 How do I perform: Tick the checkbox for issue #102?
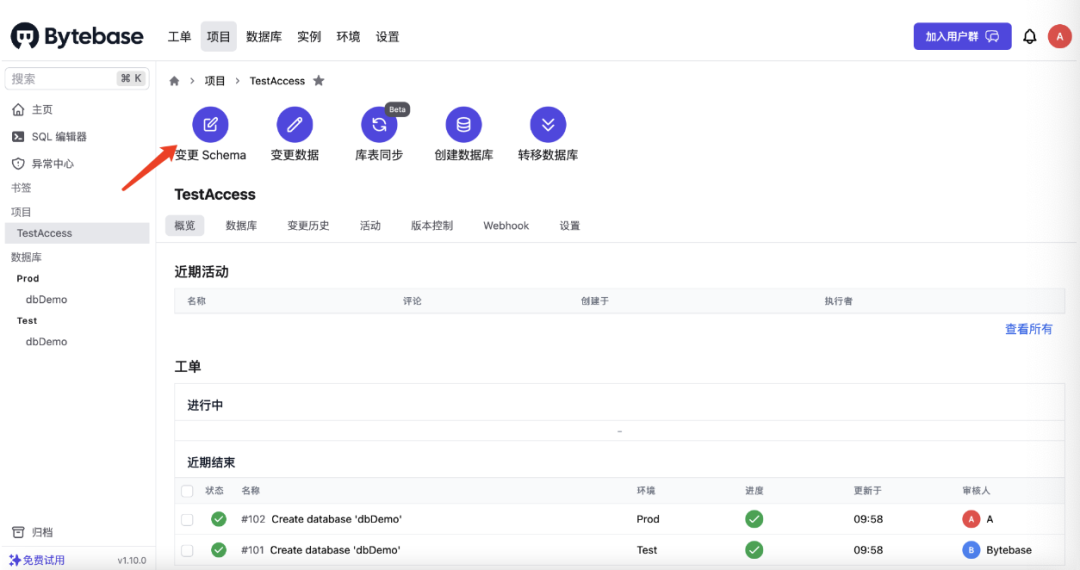pos(187,520)
